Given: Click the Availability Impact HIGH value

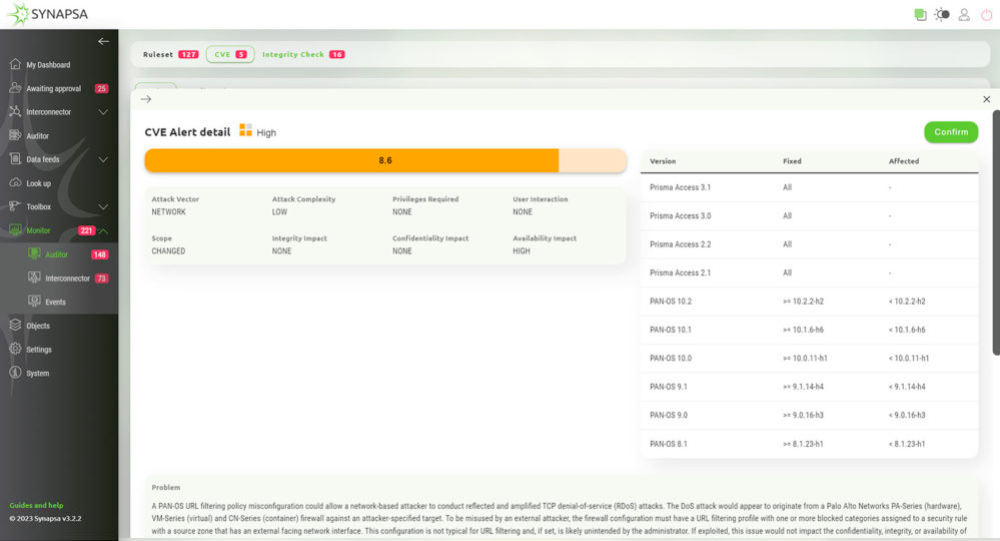Looking at the screenshot, I should pos(521,251).
